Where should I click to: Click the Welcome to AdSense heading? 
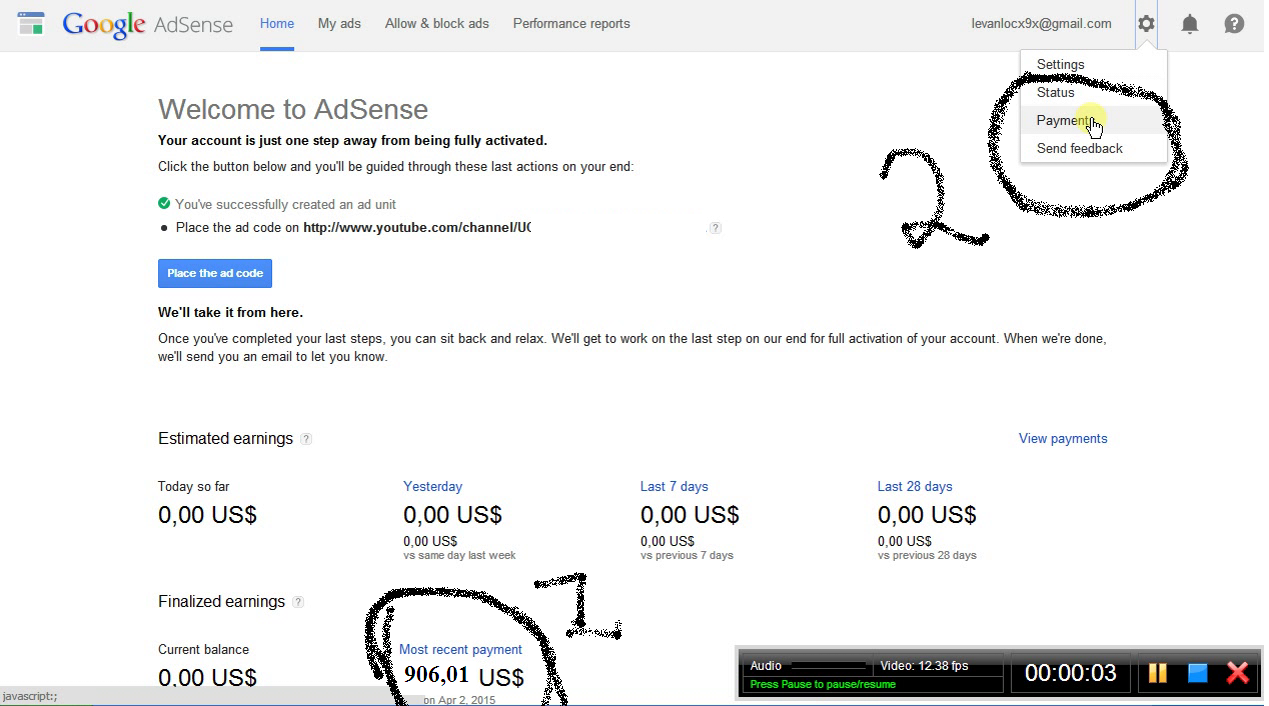293,109
